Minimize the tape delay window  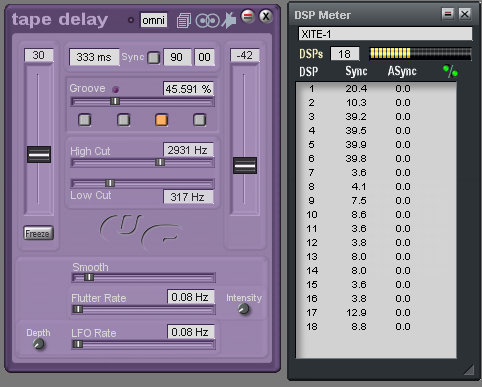248,16
